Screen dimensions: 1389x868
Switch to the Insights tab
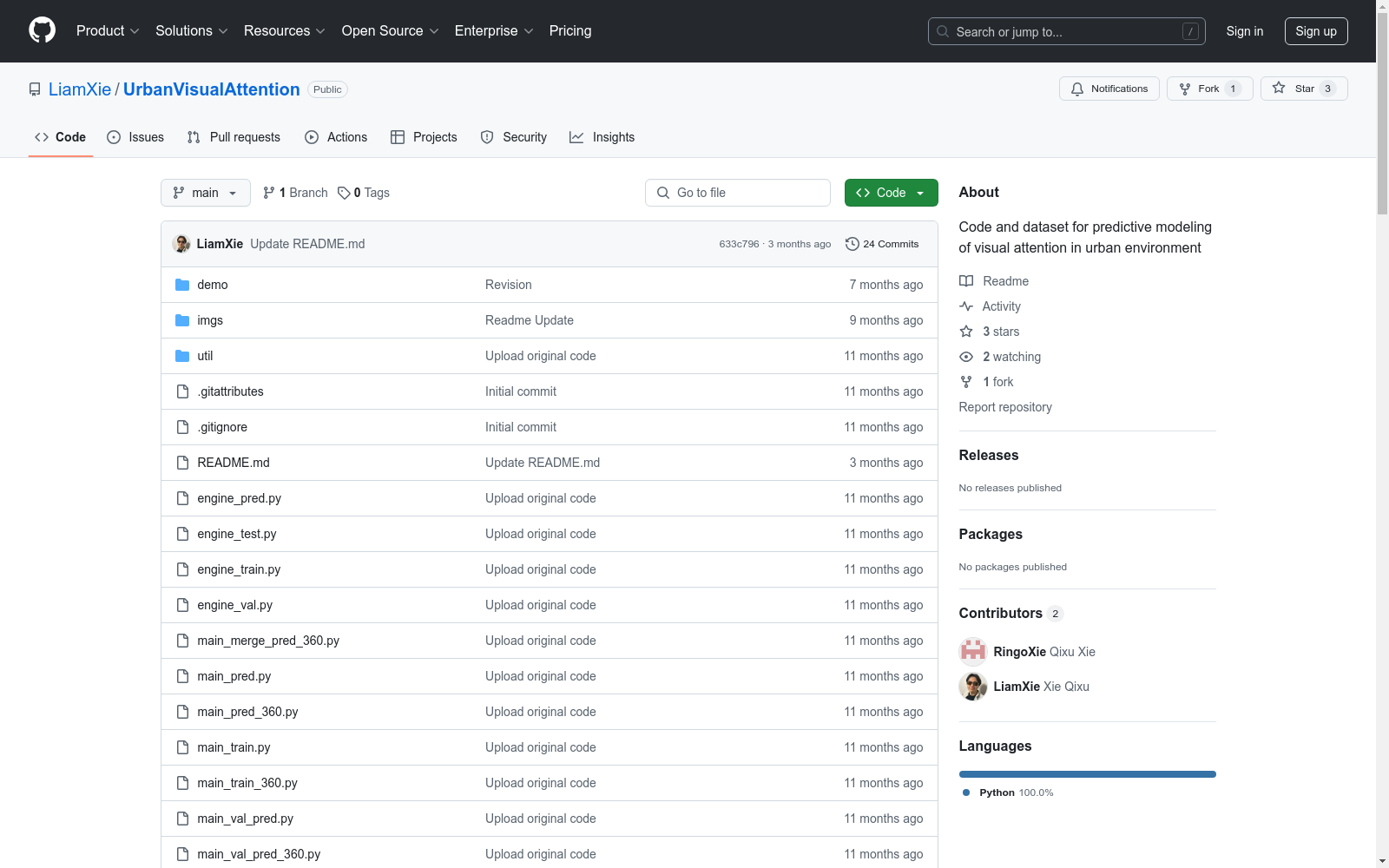tap(602, 137)
